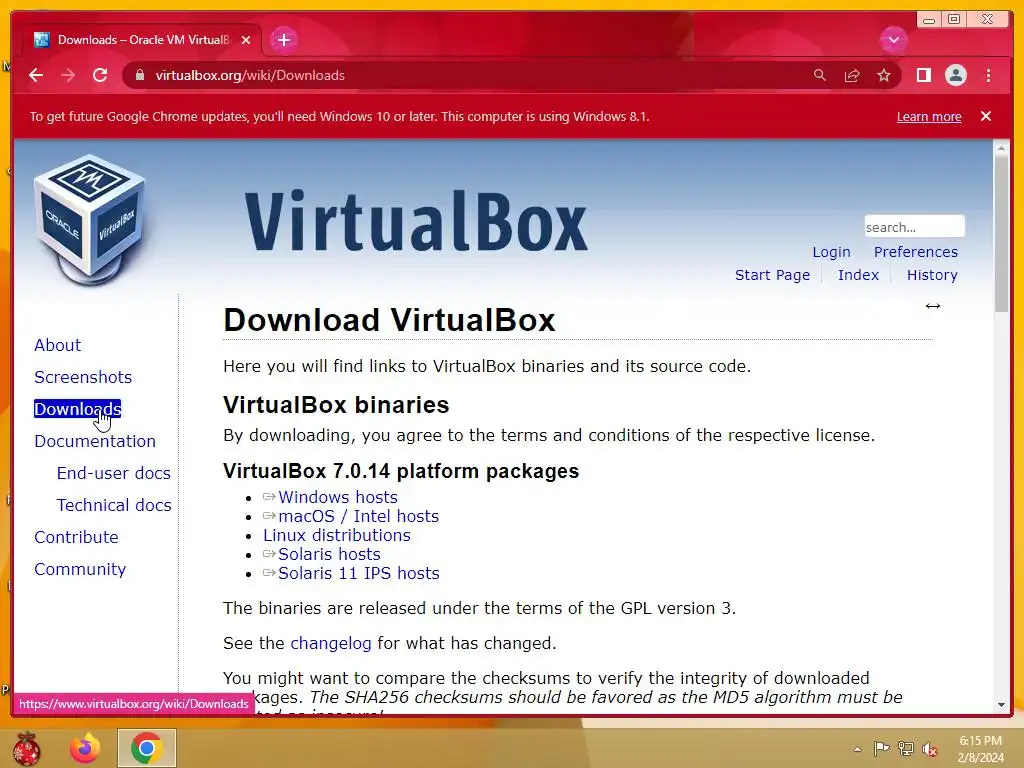Click the muted volume speaker icon
The height and width of the screenshot is (768, 1024).
929,749
